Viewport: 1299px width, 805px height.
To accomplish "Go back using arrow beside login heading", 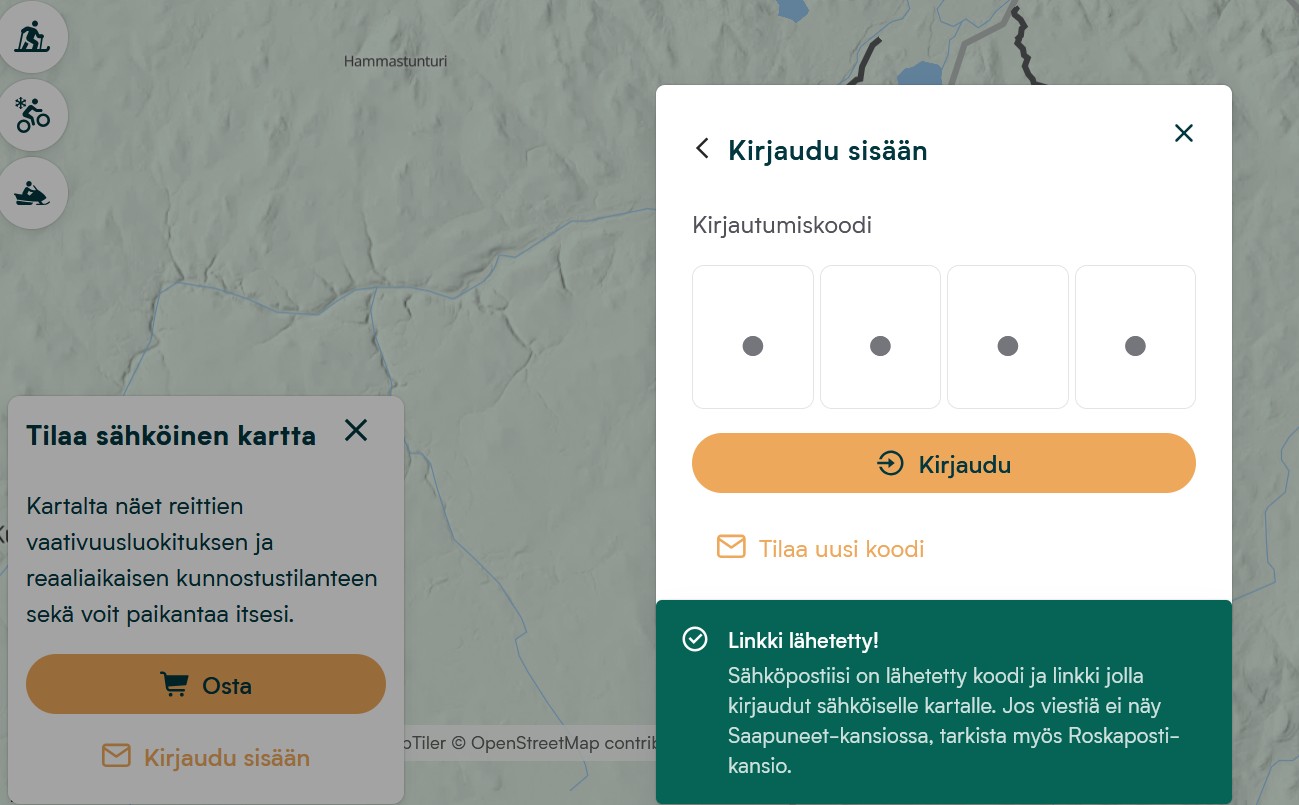I will (x=702, y=149).
